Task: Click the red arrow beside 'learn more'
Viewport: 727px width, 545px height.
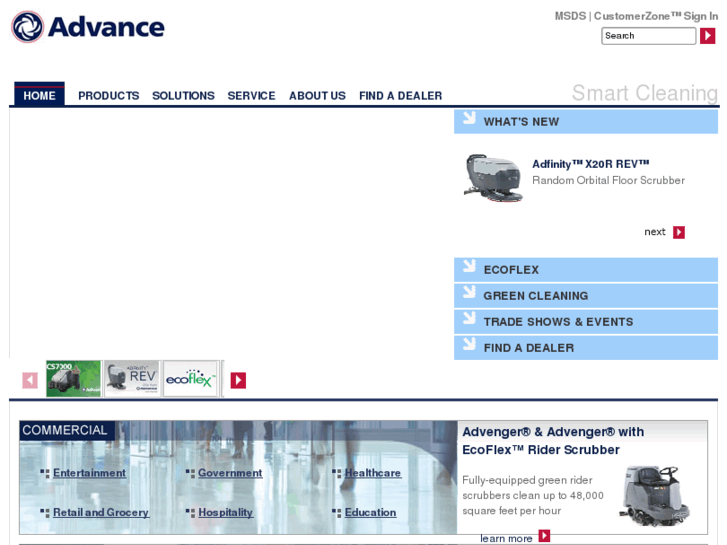Action: 544,536
